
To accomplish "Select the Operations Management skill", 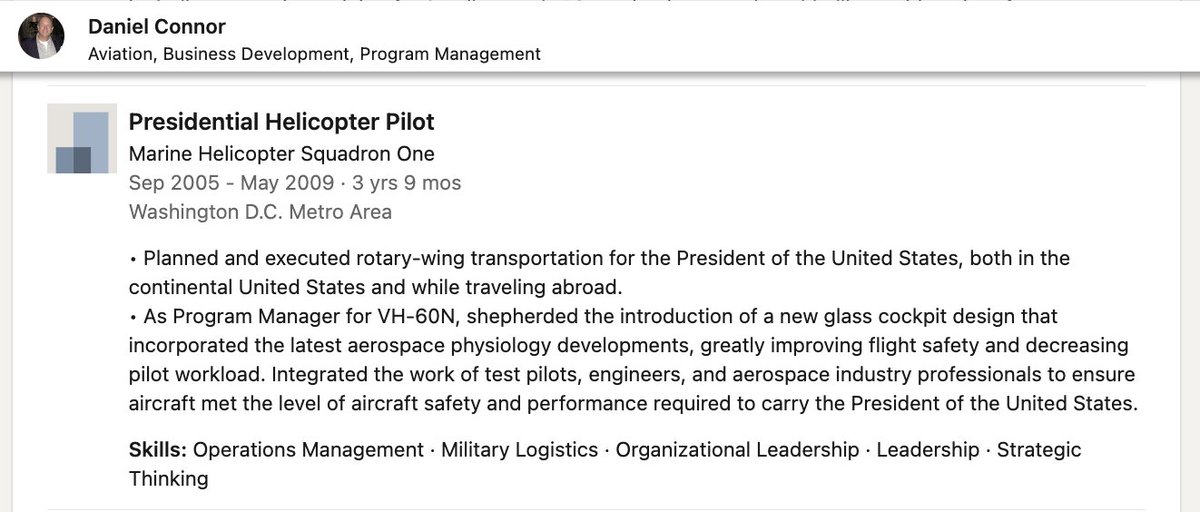I will tap(308, 450).
